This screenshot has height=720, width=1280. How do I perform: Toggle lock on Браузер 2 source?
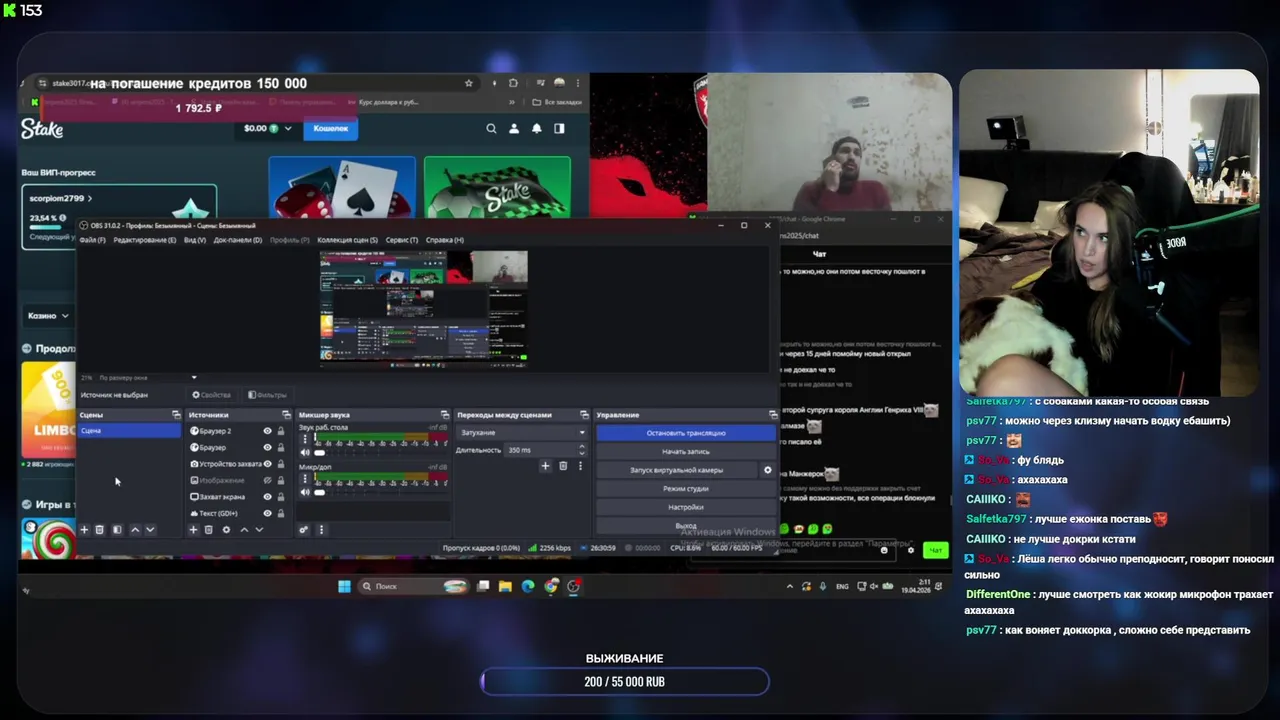[280, 431]
